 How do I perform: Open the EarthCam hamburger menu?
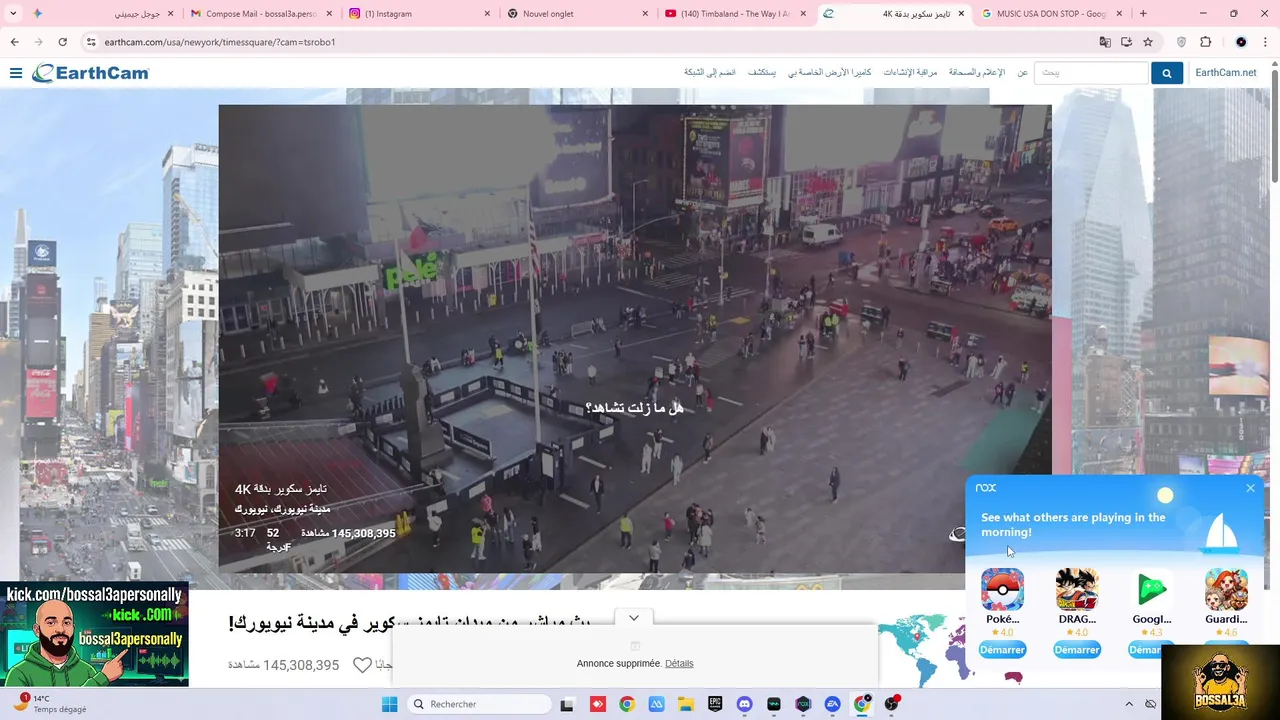point(16,73)
